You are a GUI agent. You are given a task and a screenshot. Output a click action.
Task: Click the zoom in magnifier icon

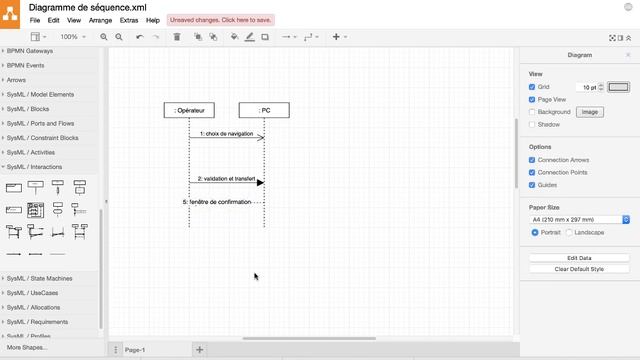click(104, 37)
